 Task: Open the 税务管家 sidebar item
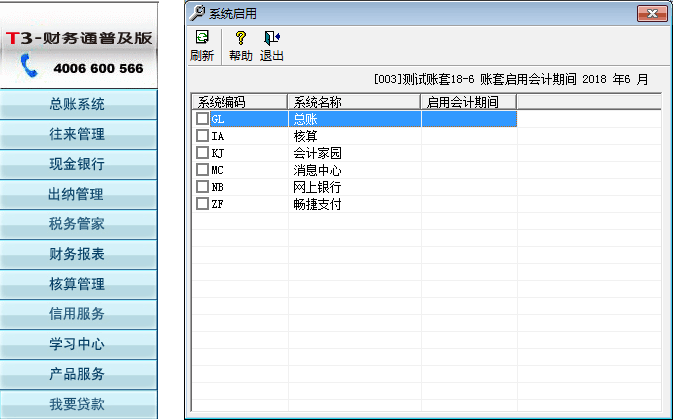coord(77,224)
